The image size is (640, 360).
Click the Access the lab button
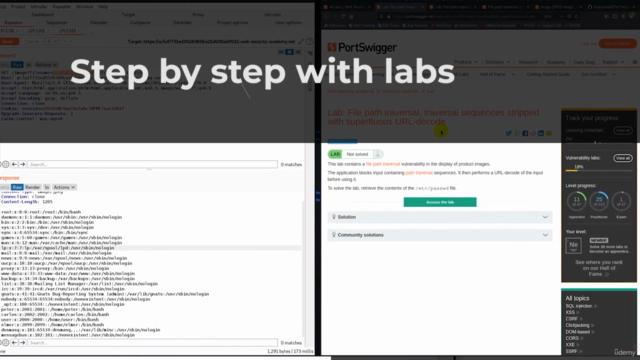pos(440,202)
